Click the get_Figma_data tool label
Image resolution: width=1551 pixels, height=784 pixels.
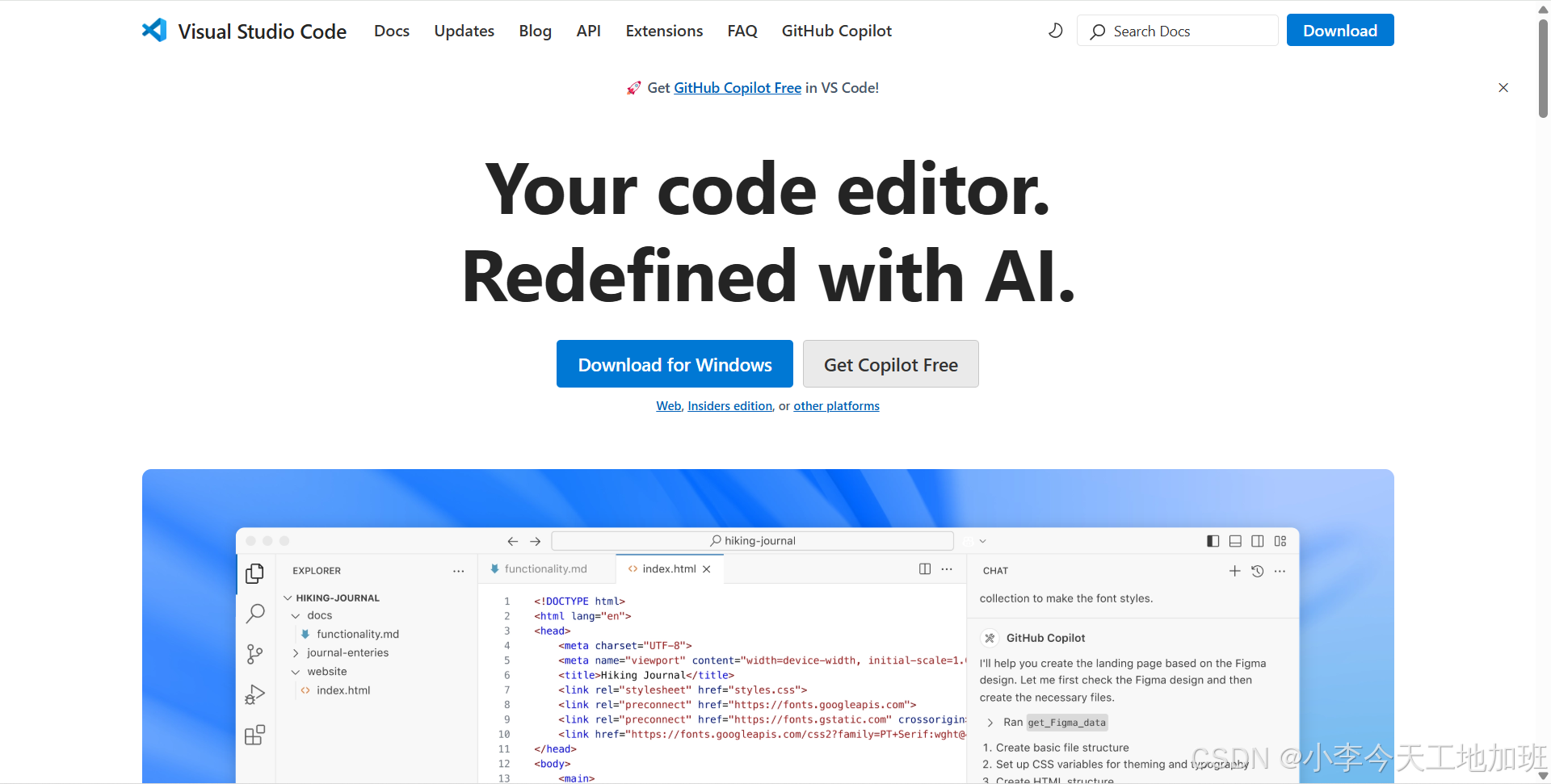[x=1066, y=723]
